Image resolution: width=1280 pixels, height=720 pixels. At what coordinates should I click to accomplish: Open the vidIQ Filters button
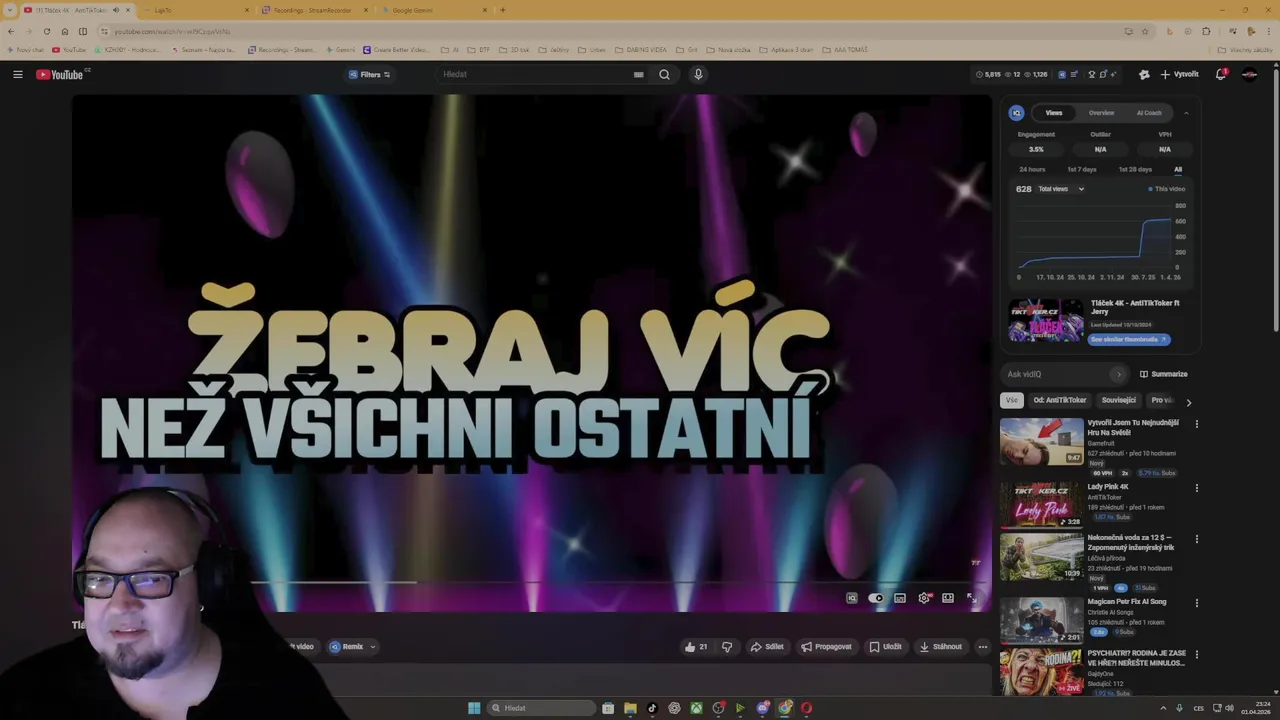click(369, 74)
